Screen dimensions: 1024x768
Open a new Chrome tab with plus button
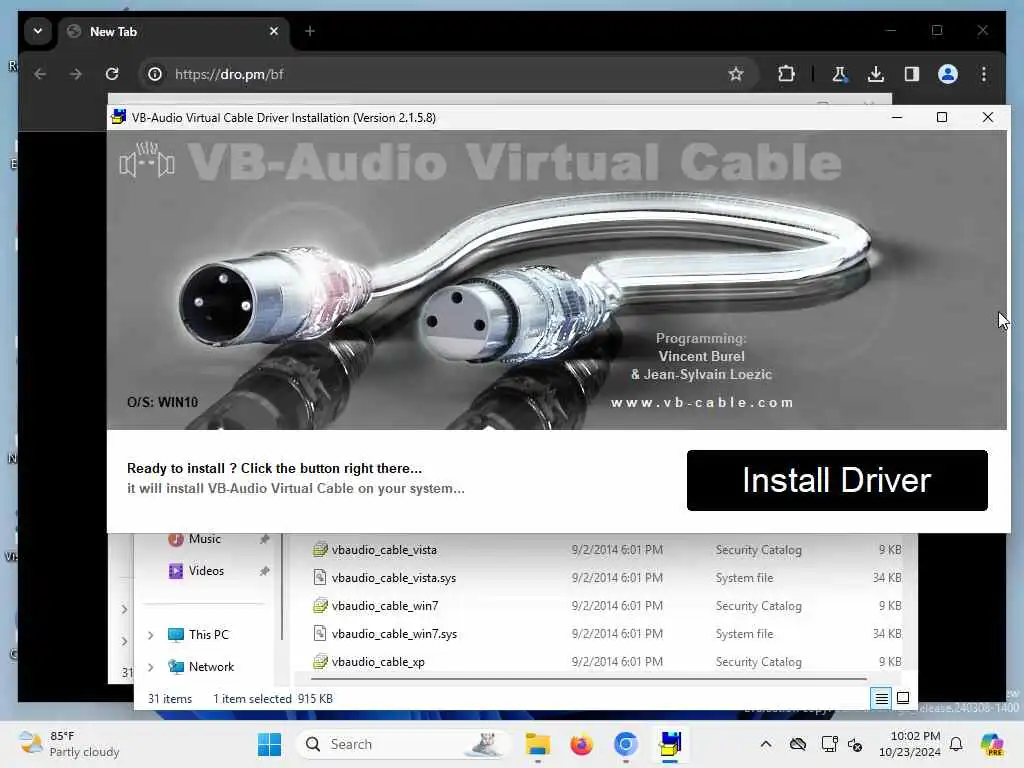(x=310, y=31)
